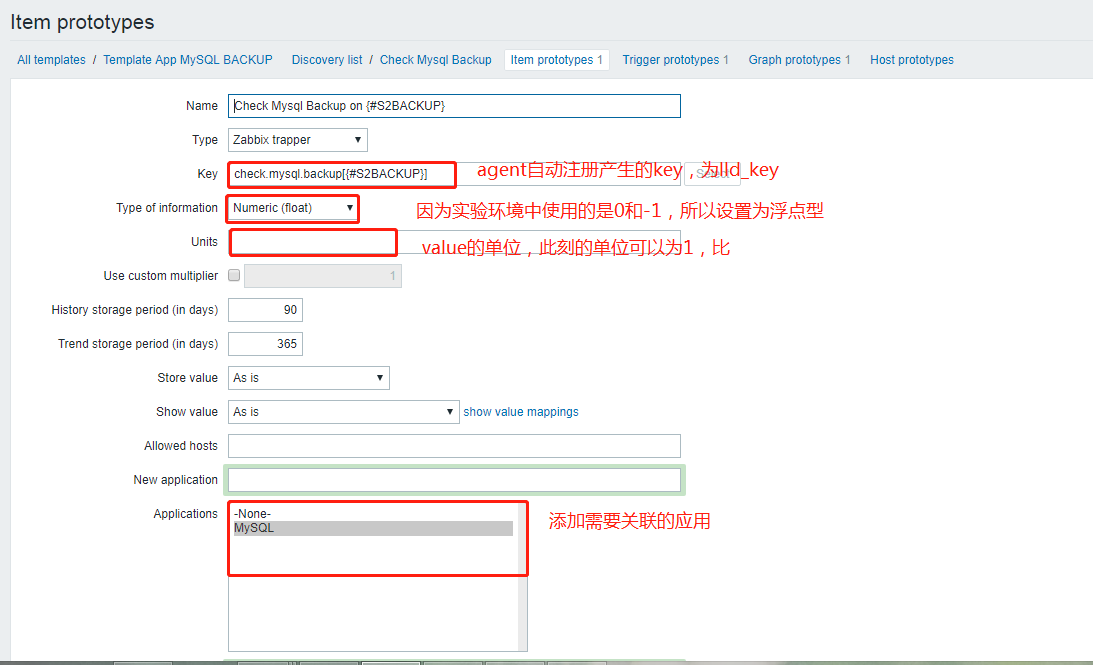
Task: Open the Type dropdown showing Zabbix trapper
Action: coord(298,140)
